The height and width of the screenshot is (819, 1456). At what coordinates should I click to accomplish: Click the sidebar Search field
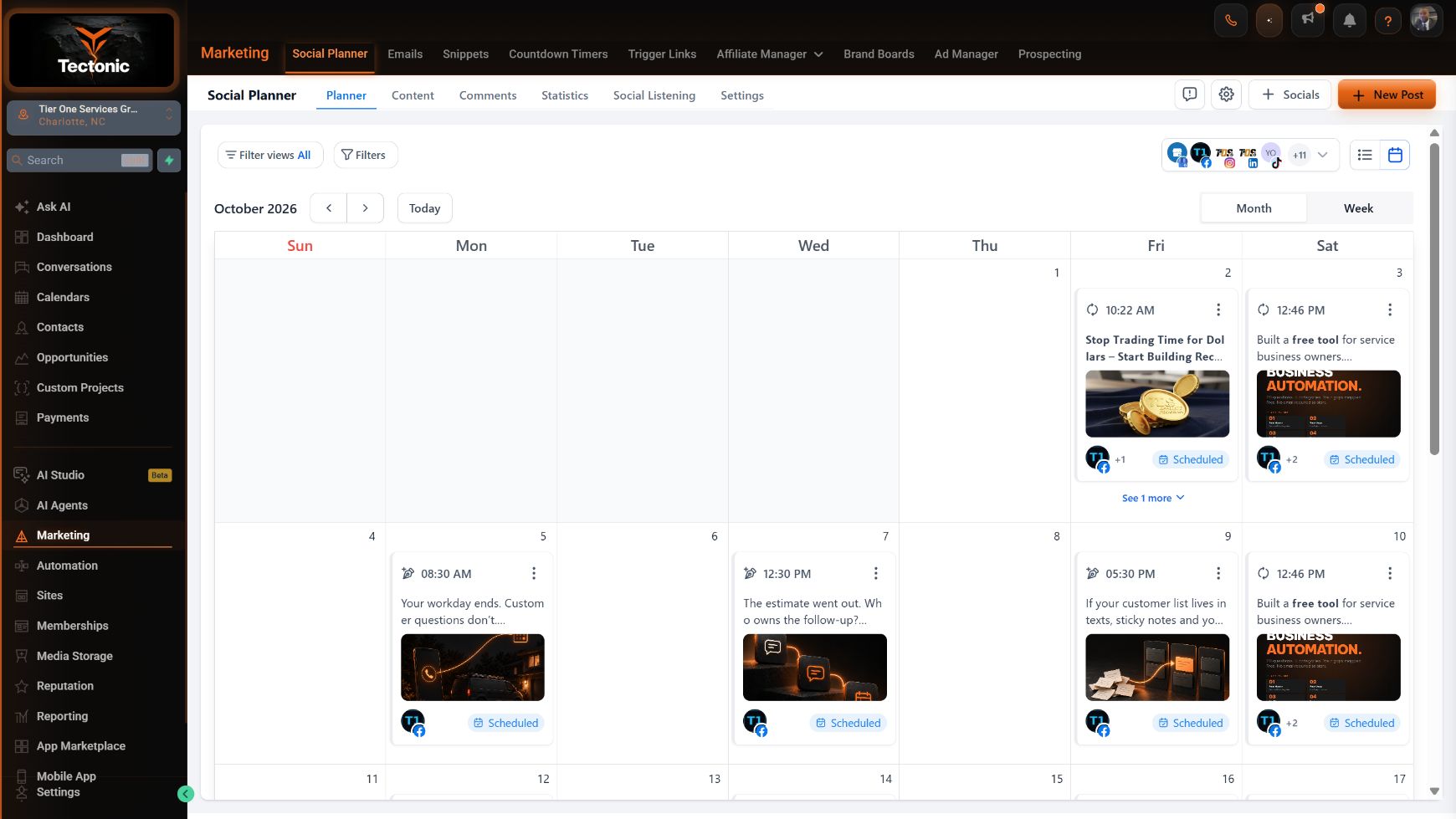(x=79, y=160)
